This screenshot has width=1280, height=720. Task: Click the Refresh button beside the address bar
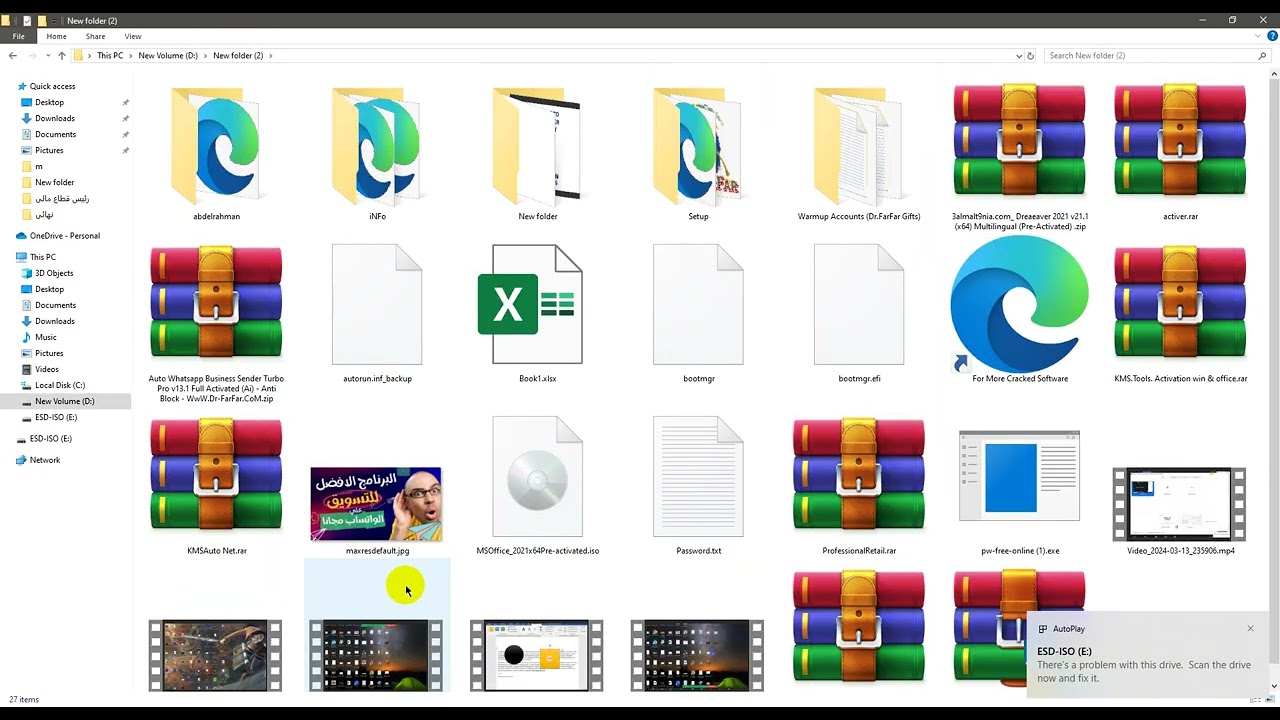[x=1033, y=56]
